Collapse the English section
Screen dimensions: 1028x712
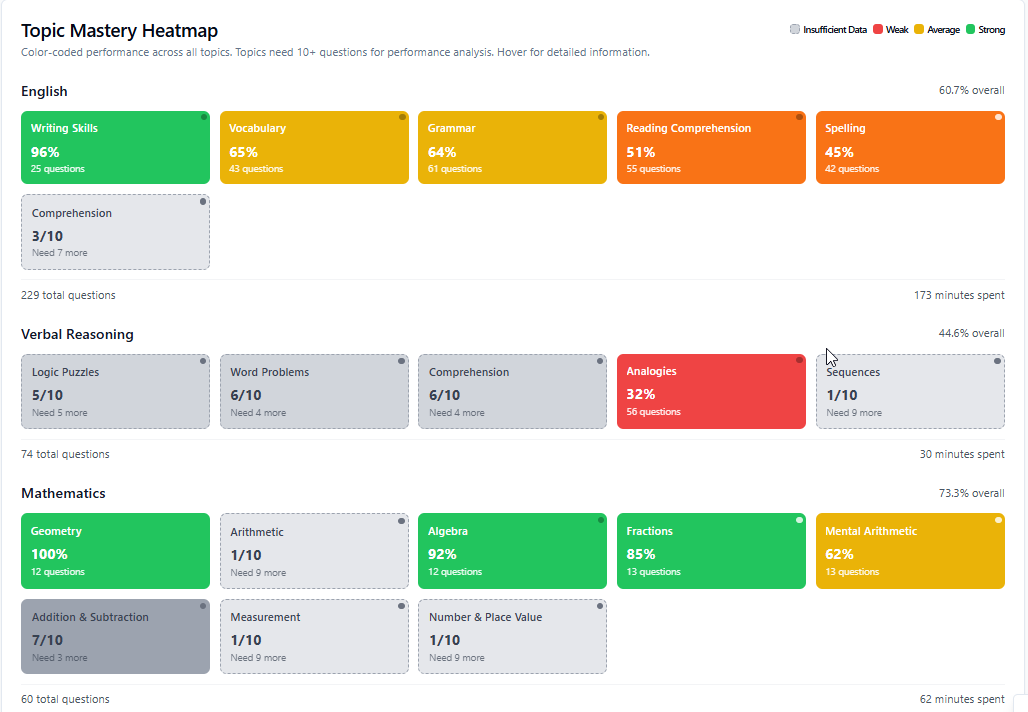pyautogui.click(x=44, y=91)
